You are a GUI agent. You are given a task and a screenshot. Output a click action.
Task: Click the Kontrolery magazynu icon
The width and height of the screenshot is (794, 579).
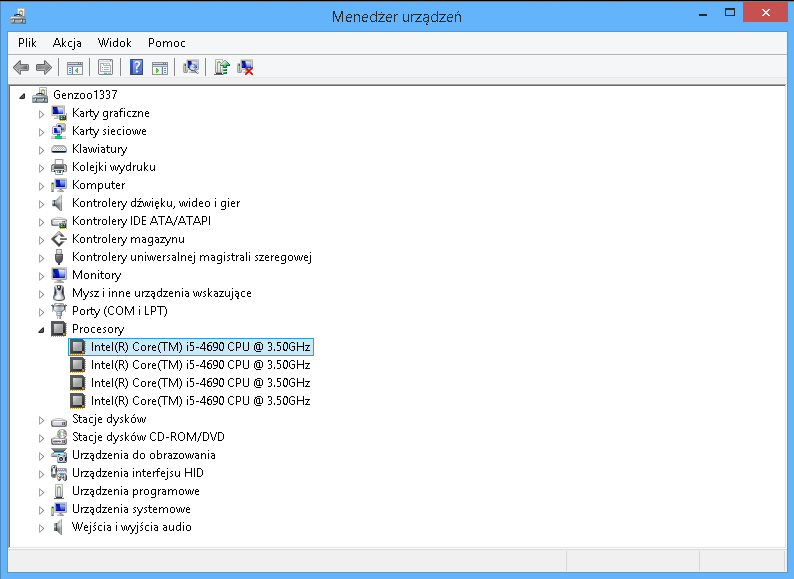[59, 239]
